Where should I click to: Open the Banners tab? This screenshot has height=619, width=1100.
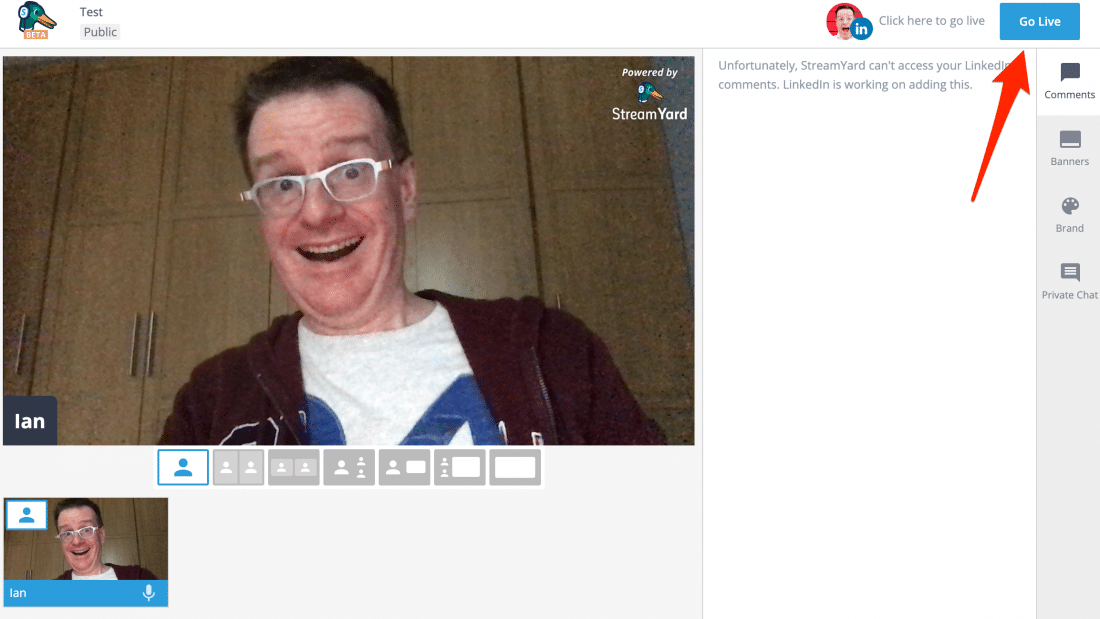click(1069, 148)
